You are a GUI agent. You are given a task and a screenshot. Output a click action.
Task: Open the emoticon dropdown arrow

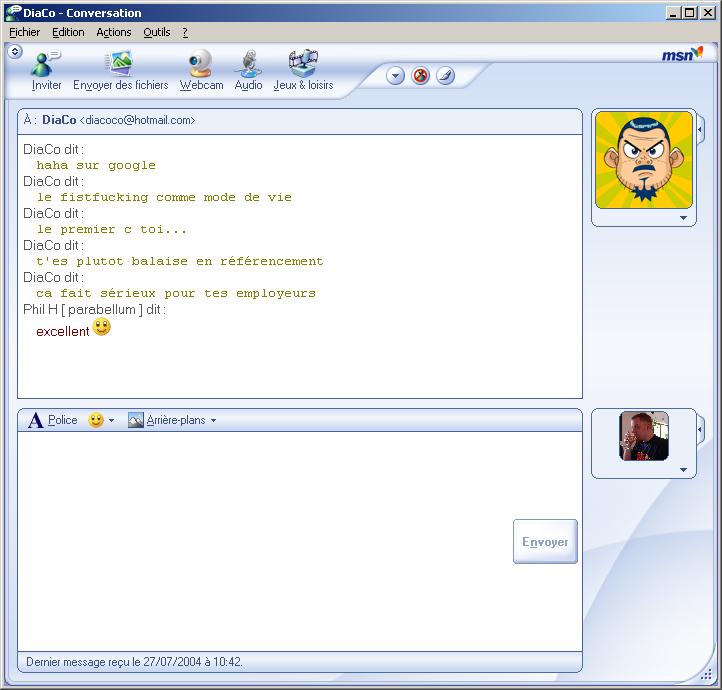coord(111,420)
